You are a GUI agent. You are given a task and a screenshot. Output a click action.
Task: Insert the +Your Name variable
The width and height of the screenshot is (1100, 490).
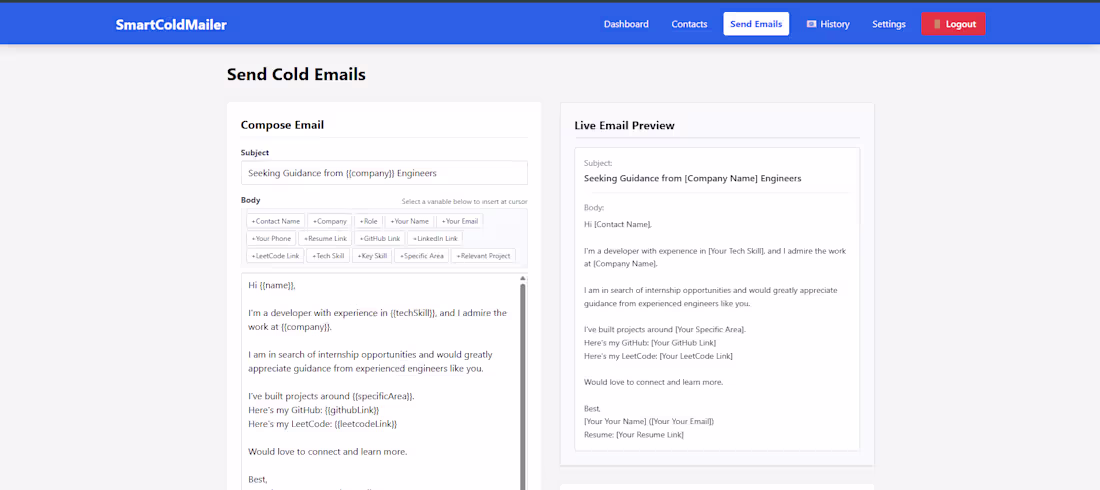click(x=409, y=221)
